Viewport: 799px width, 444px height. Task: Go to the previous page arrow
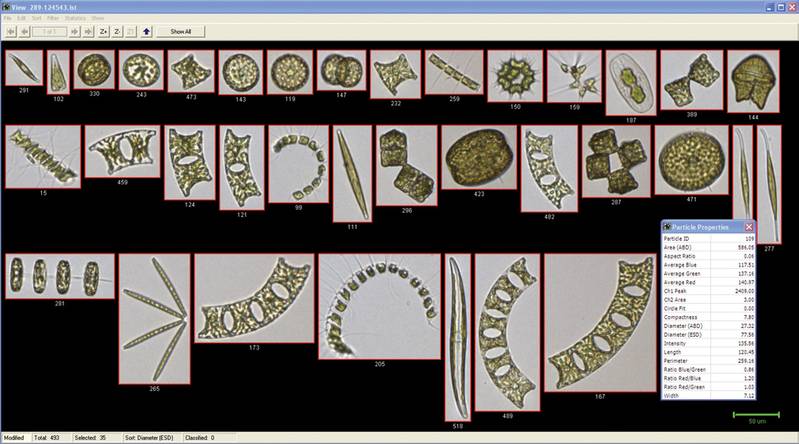(24, 32)
